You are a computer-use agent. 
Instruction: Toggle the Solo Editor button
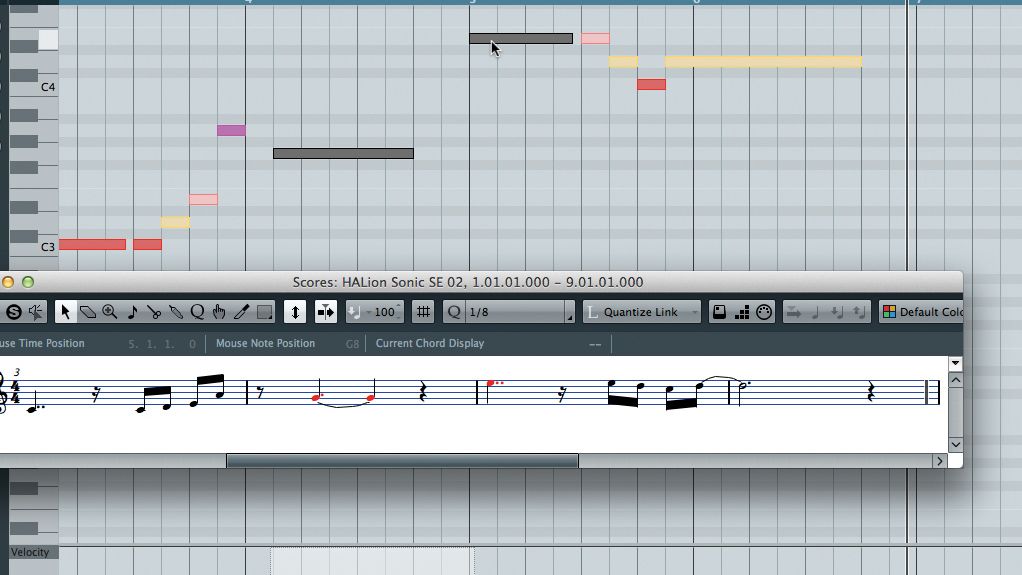(14, 312)
